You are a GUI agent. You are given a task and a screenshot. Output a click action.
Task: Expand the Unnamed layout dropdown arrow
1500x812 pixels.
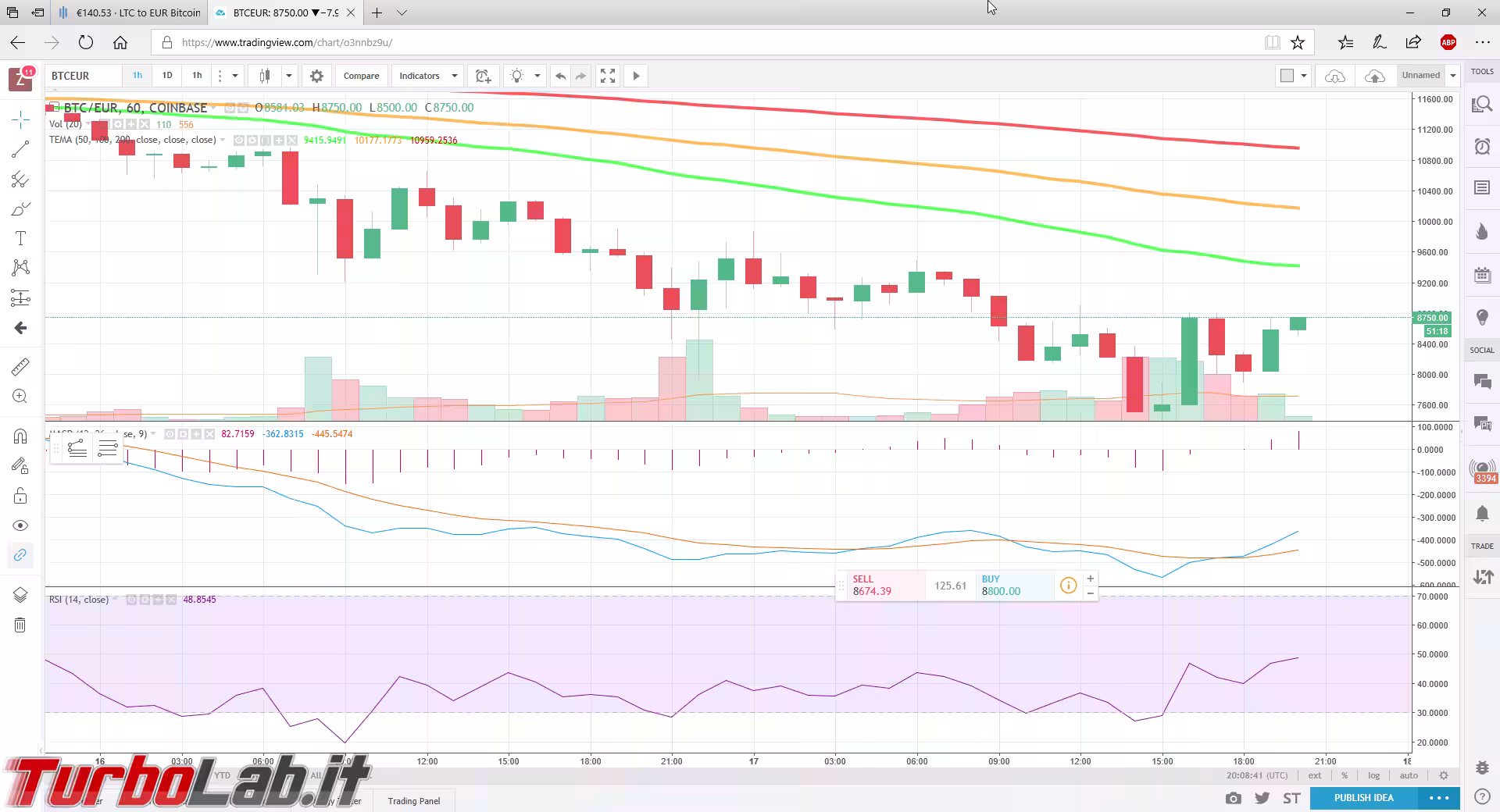(1453, 76)
